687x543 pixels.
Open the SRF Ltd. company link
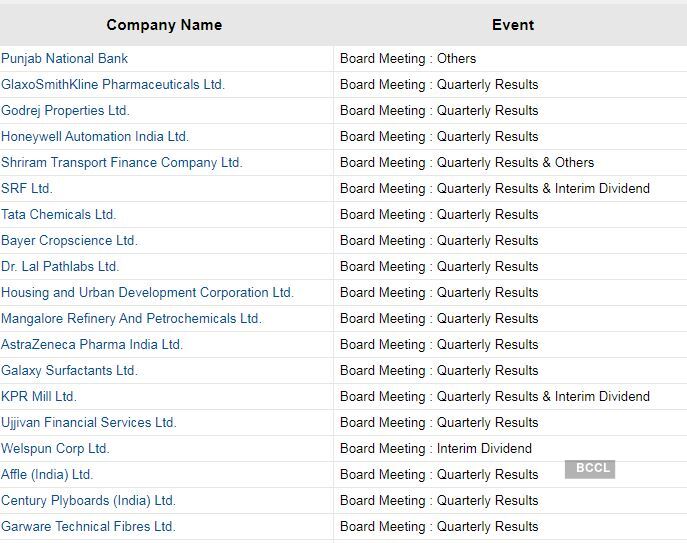27,189
